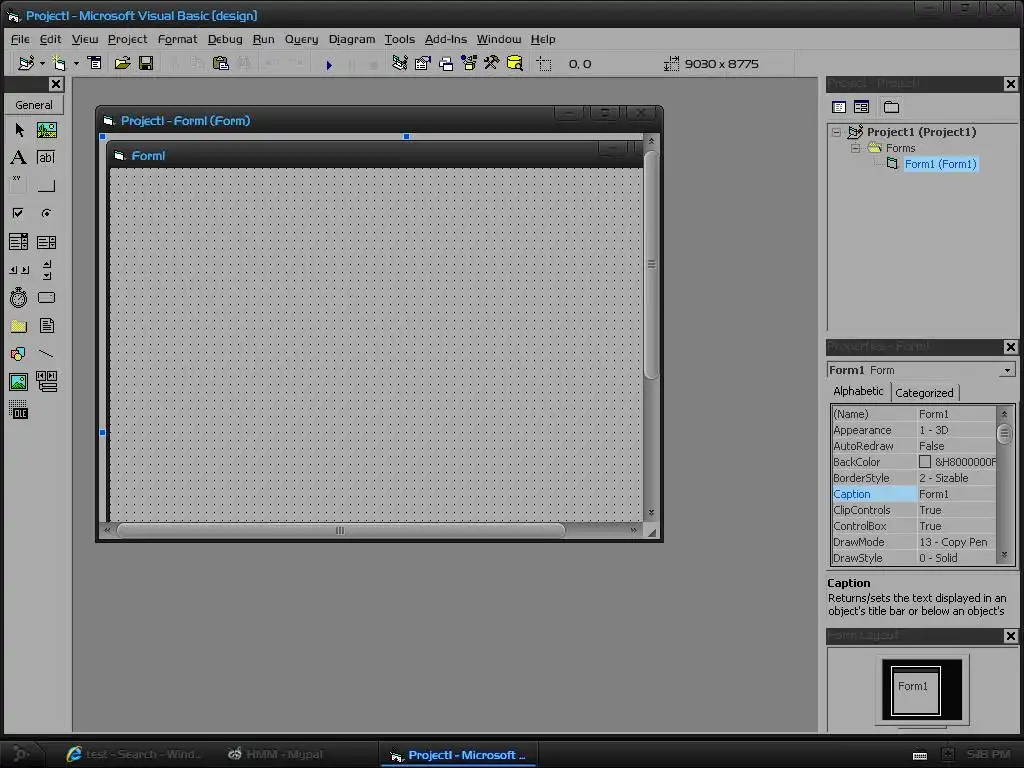Select the Timer control tool
This screenshot has height=768, width=1024.
point(19,298)
